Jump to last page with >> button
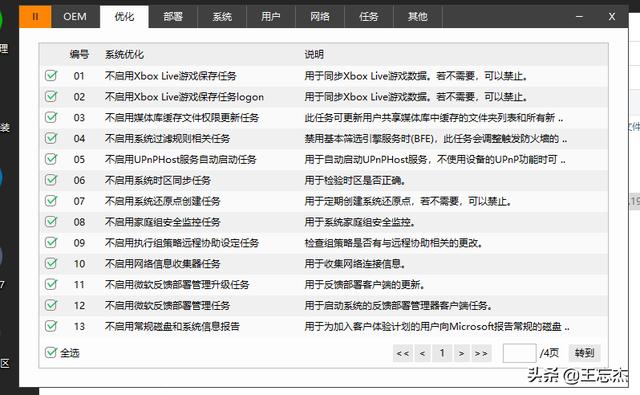The image size is (640, 395). (481, 353)
